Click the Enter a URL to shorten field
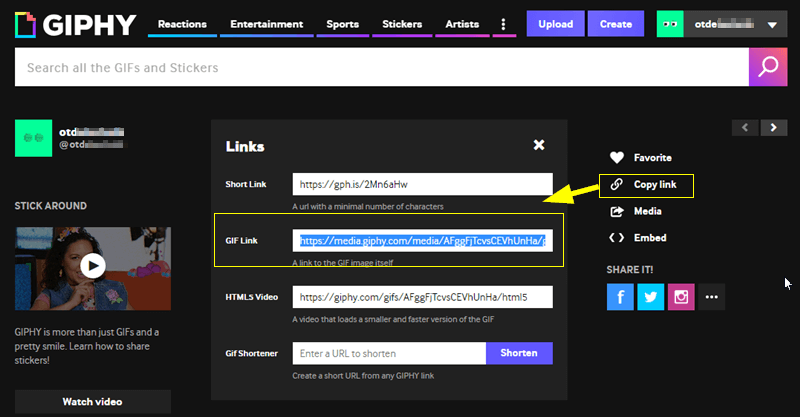Viewport: 800px width, 417px height. pyautogui.click(x=389, y=353)
